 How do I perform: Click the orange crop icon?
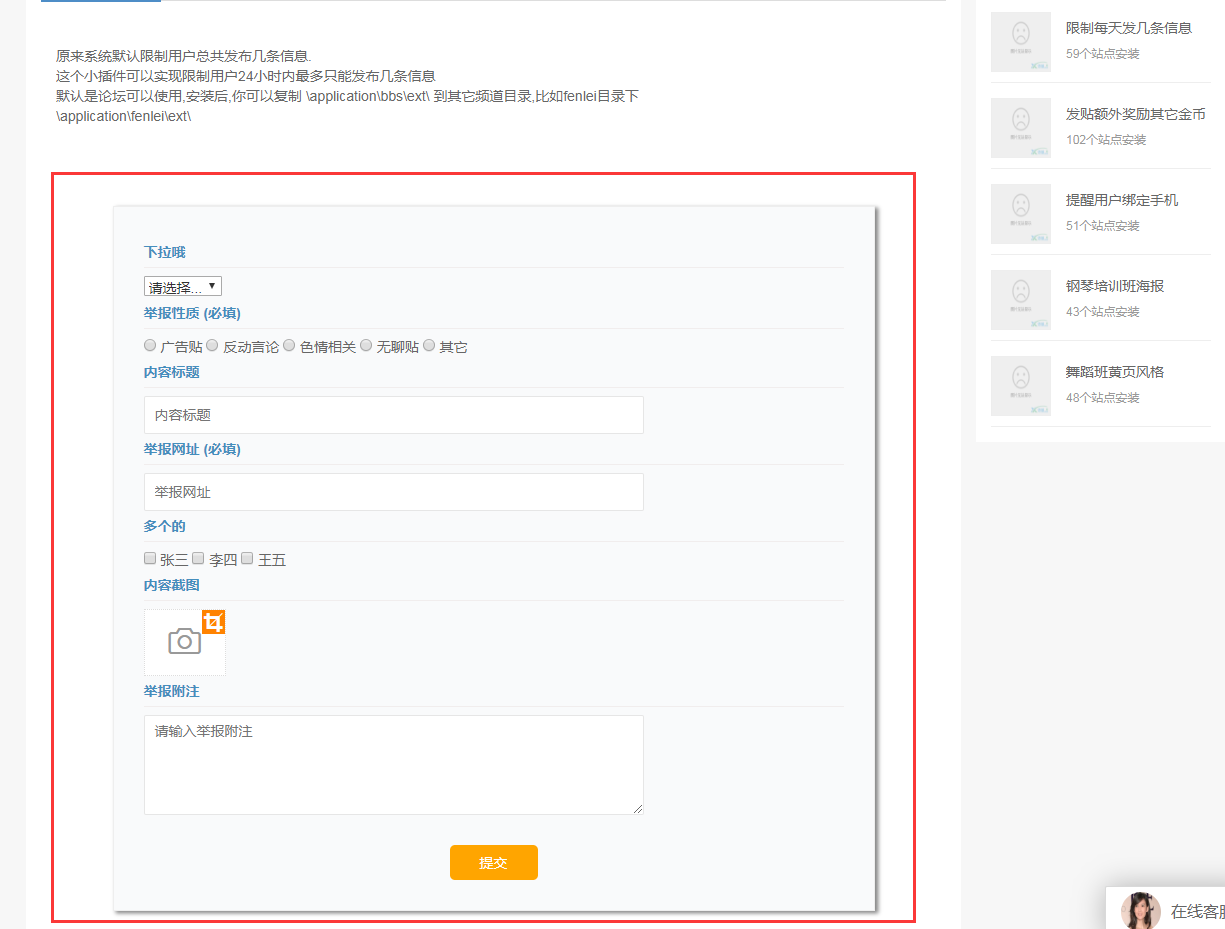pyautogui.click(x=213, y=622)
